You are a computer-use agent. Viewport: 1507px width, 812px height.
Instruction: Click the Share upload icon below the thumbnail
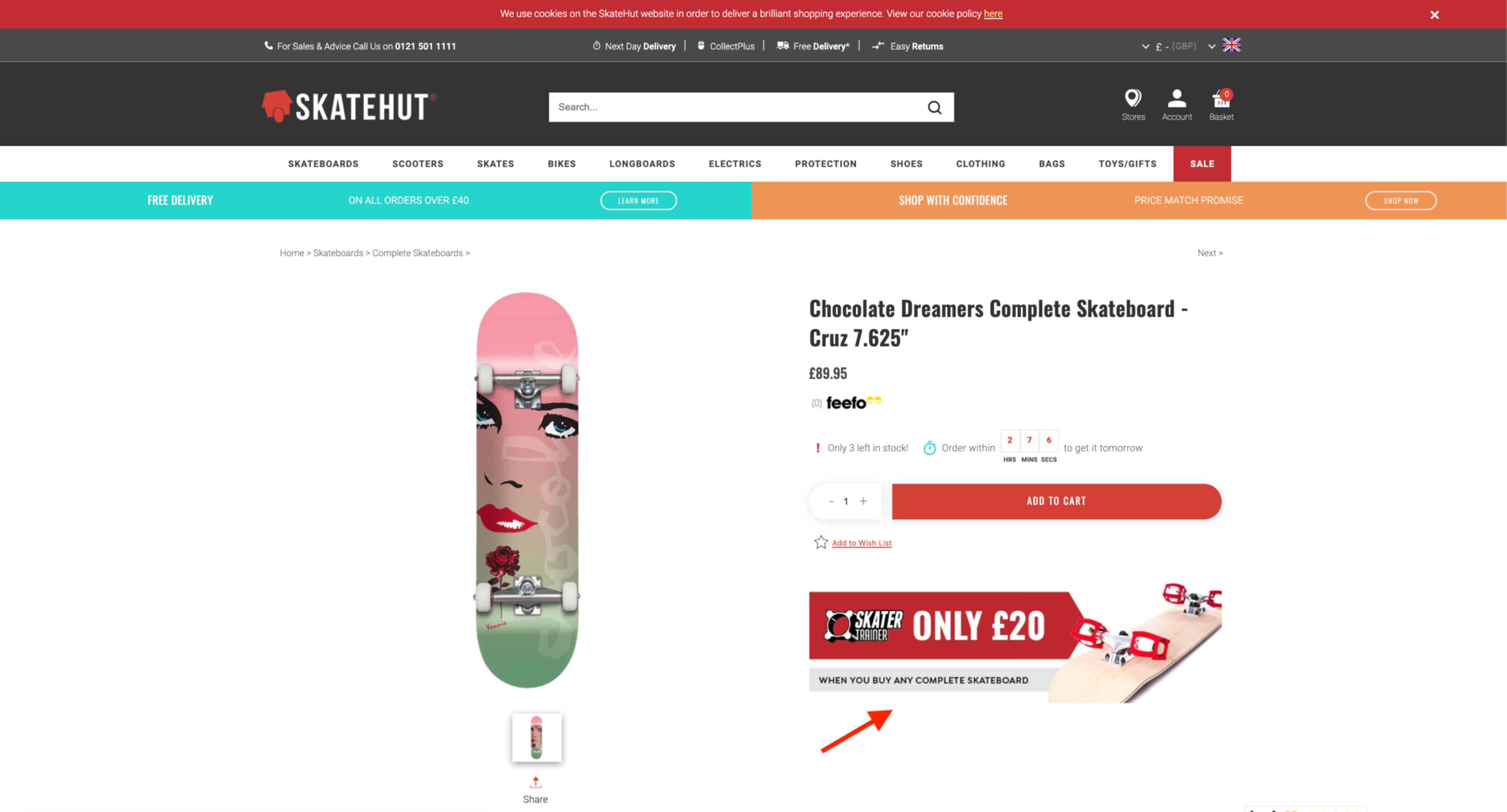point(535,782)
